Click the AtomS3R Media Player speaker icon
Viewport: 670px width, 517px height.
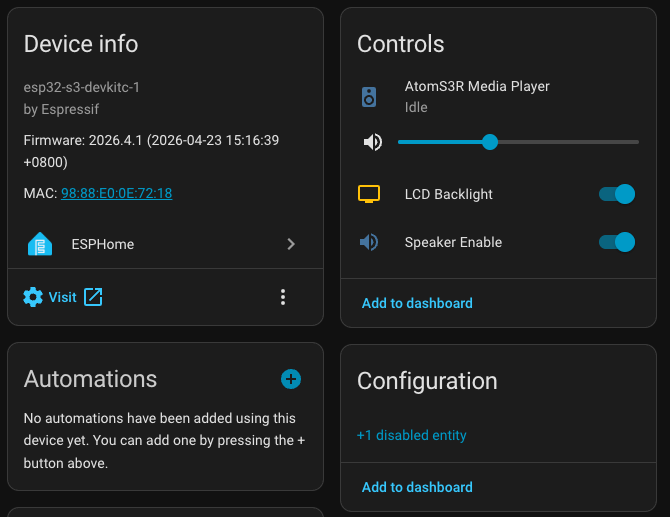tap(370, 97)
